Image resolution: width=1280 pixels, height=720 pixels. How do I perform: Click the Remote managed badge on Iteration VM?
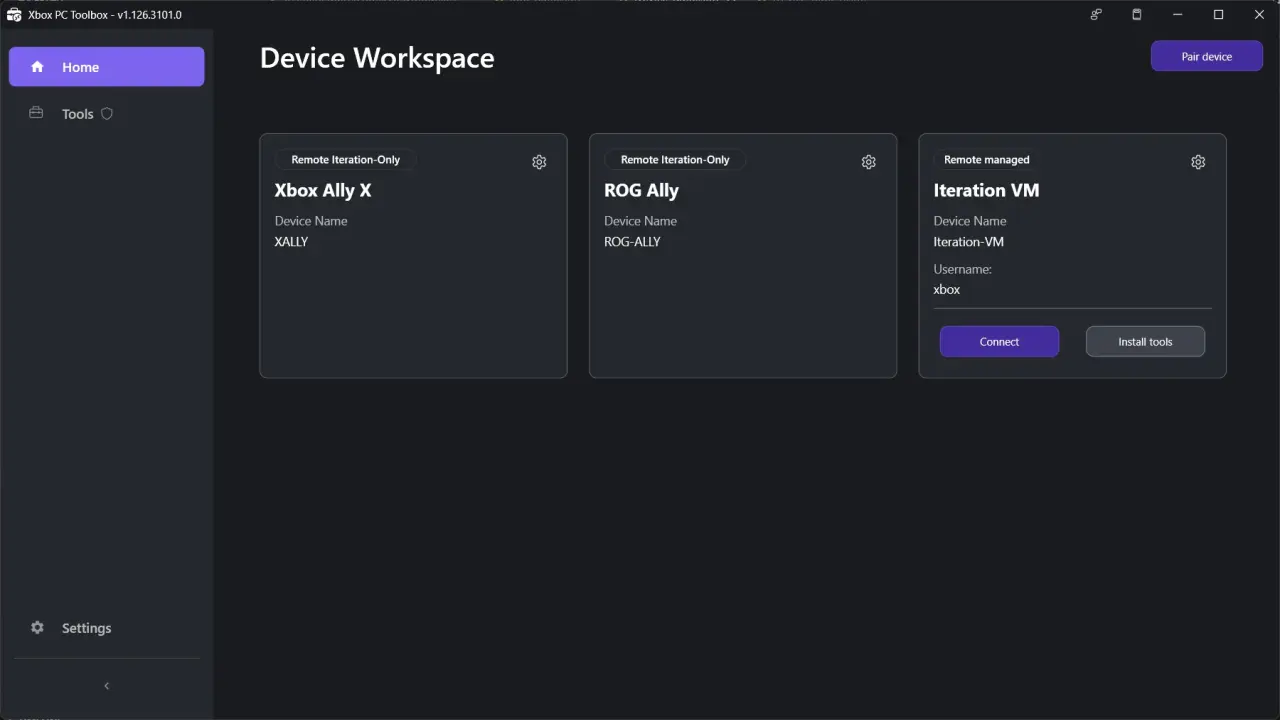pos(986,159)
